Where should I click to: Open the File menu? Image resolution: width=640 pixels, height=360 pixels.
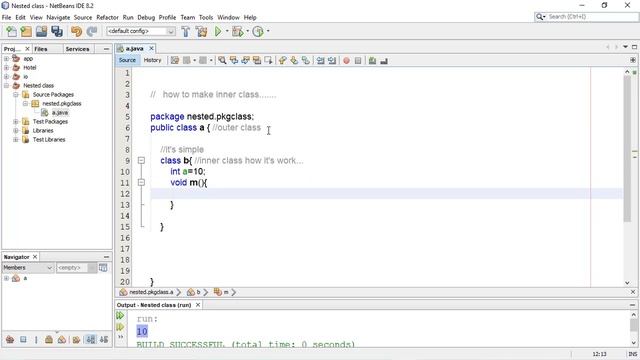pos(6,18)
